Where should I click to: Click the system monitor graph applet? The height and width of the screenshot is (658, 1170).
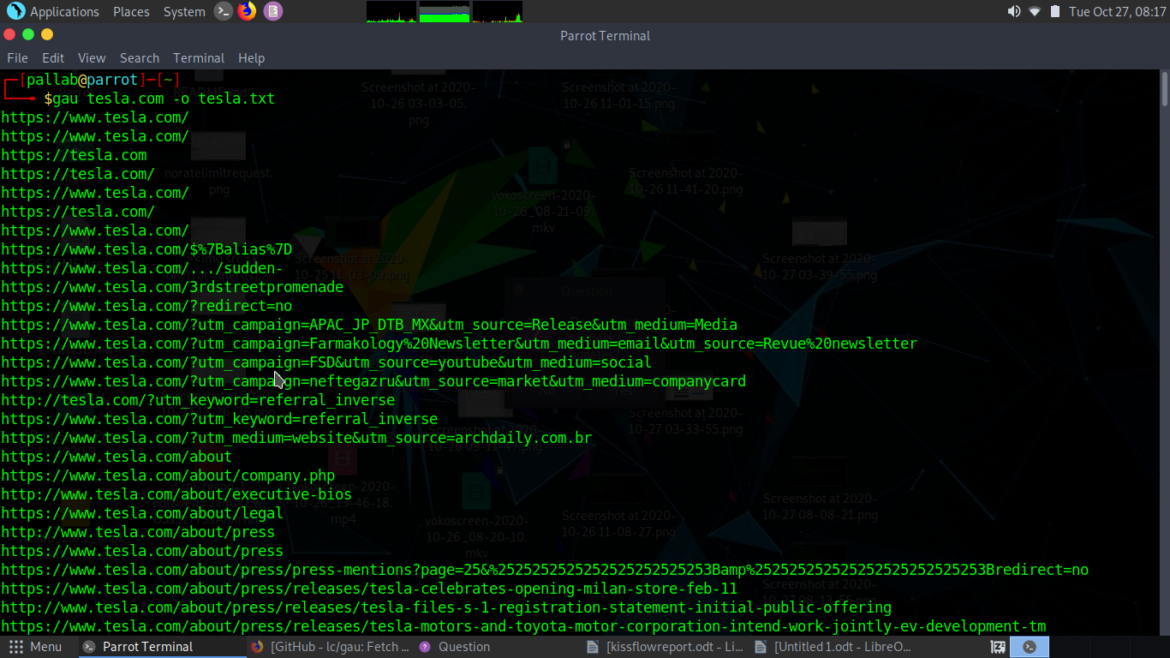click(x=444, y=12)
